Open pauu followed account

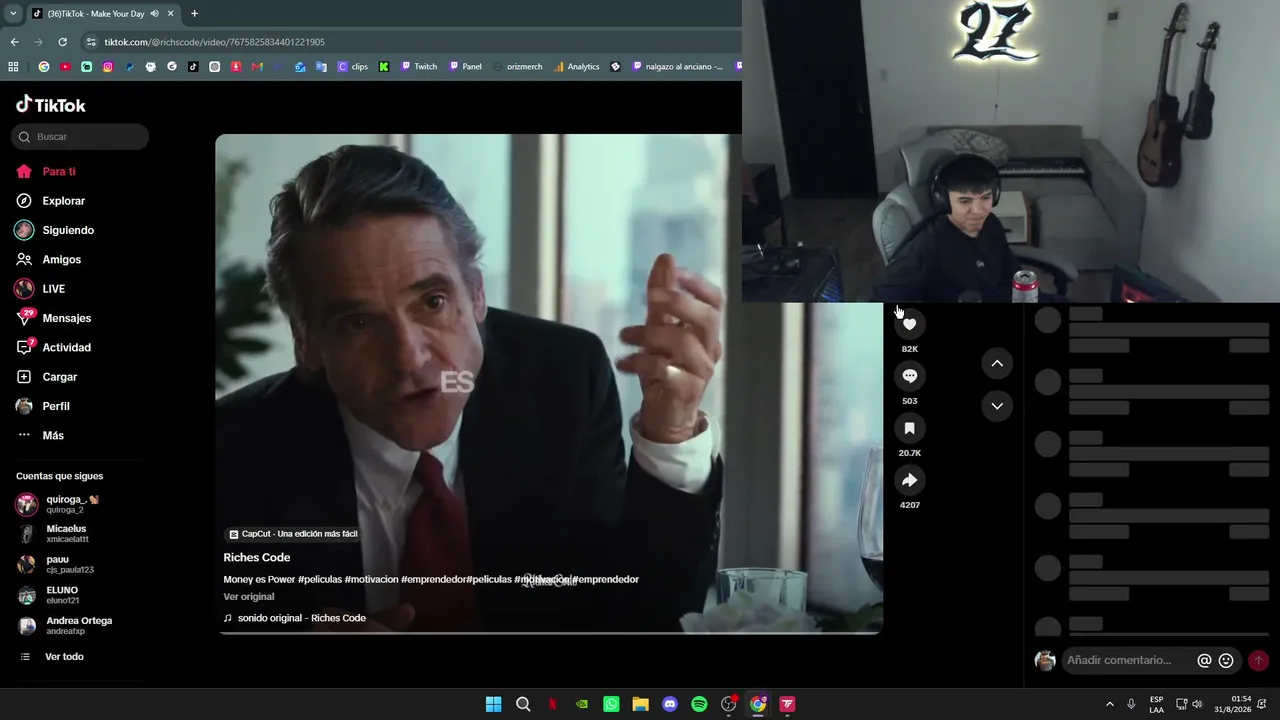click(72, 565)
